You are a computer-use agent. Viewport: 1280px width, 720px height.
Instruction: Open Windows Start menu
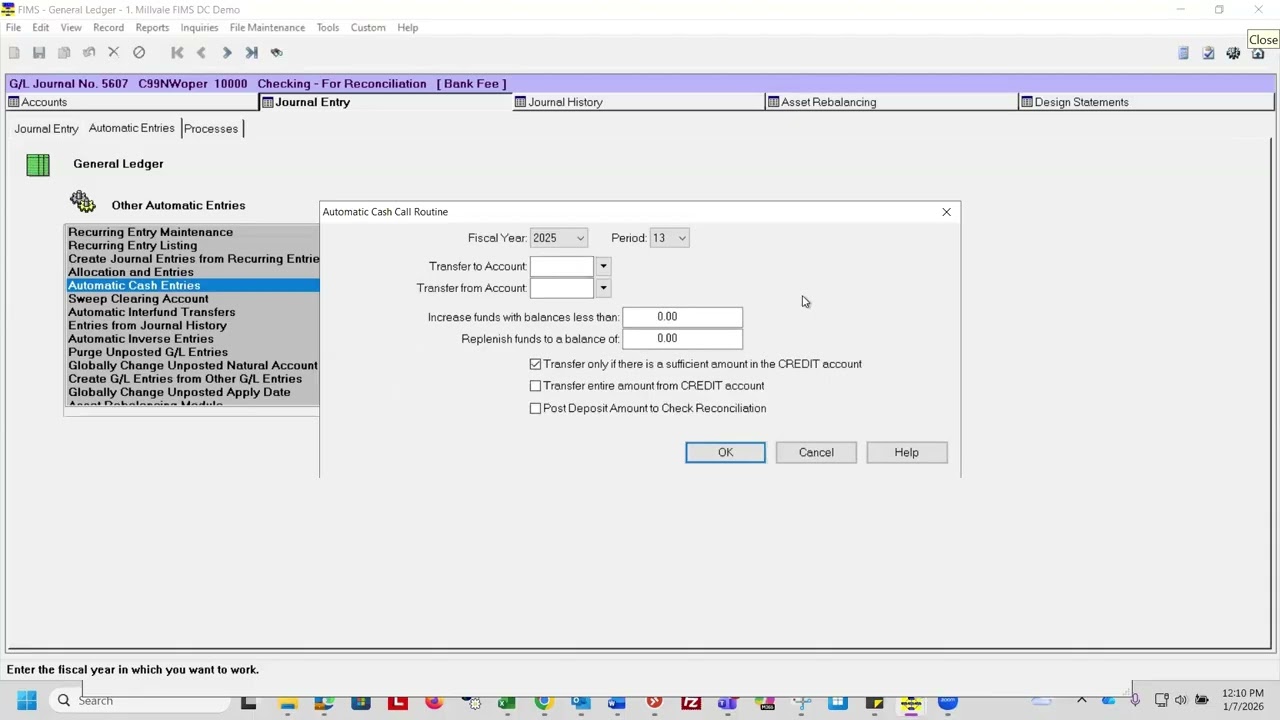pyautogui.click(x=26, y=701)
